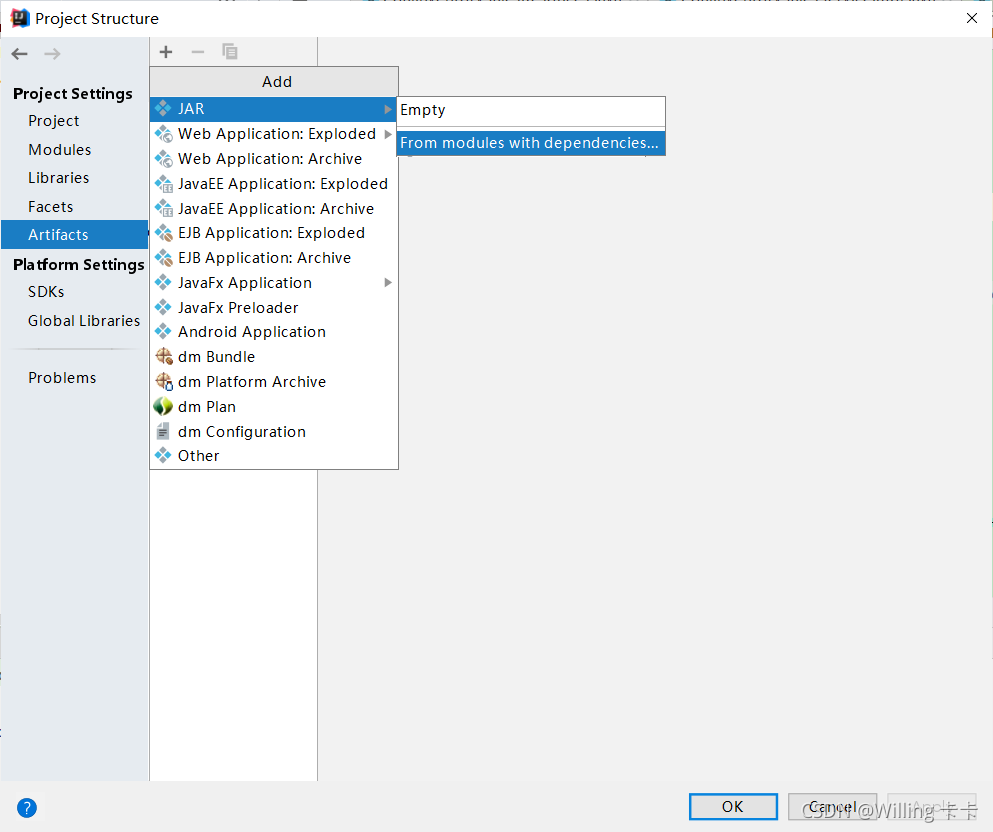Pick EJB Application: Exploded entry
The width and height of the screenshot is (993, 832).
click(x=274, y=233)
